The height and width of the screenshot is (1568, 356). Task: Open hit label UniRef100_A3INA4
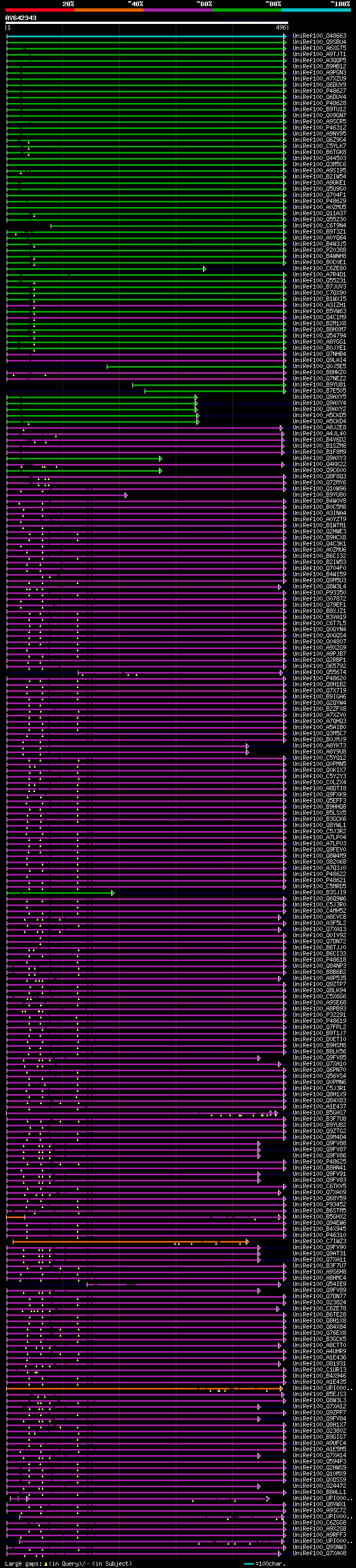point(319,513)
